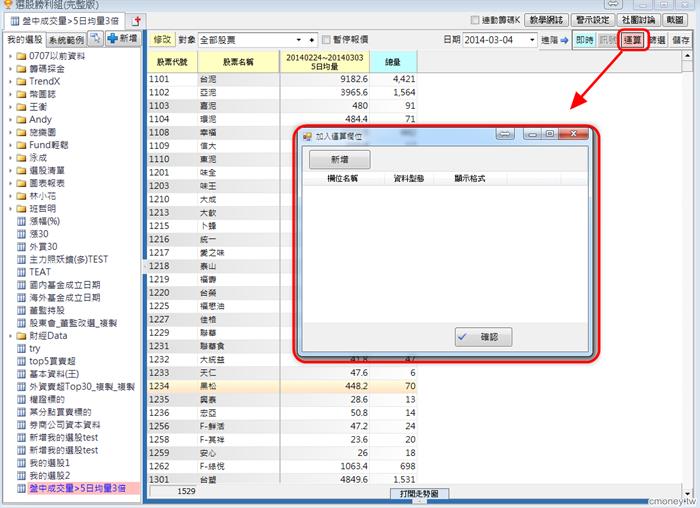Click the 總量 column header

[x=393, y=62]
